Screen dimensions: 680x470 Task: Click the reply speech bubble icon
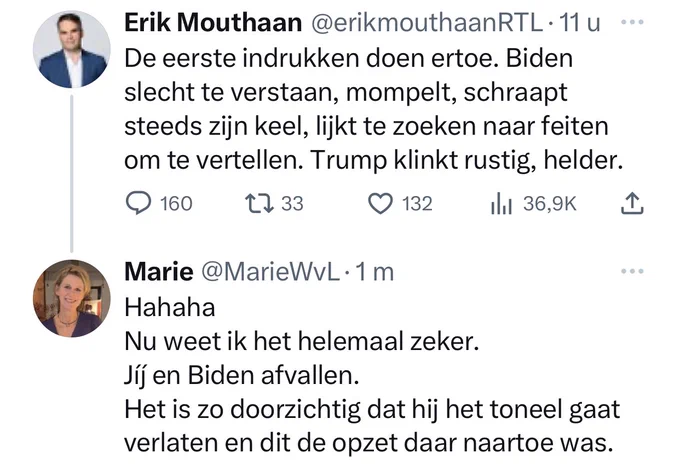click(138, 203)
